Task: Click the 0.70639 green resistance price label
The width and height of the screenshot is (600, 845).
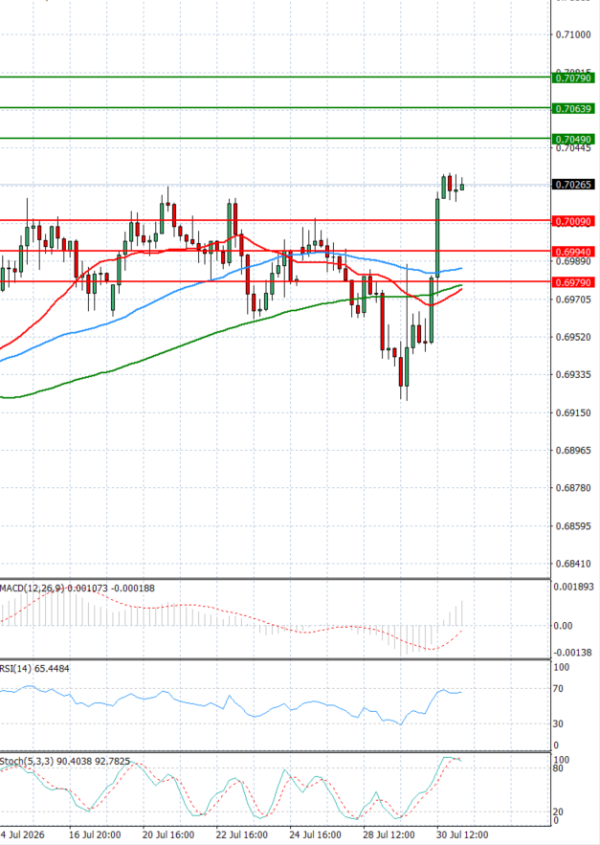Action: click(573, 109)
